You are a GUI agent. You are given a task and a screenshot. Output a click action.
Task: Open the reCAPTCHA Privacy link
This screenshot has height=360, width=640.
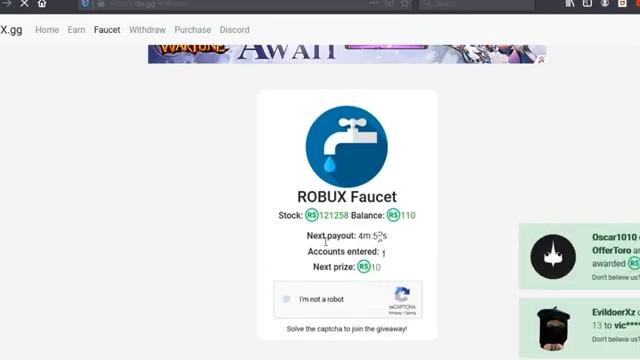pos(395,313)
